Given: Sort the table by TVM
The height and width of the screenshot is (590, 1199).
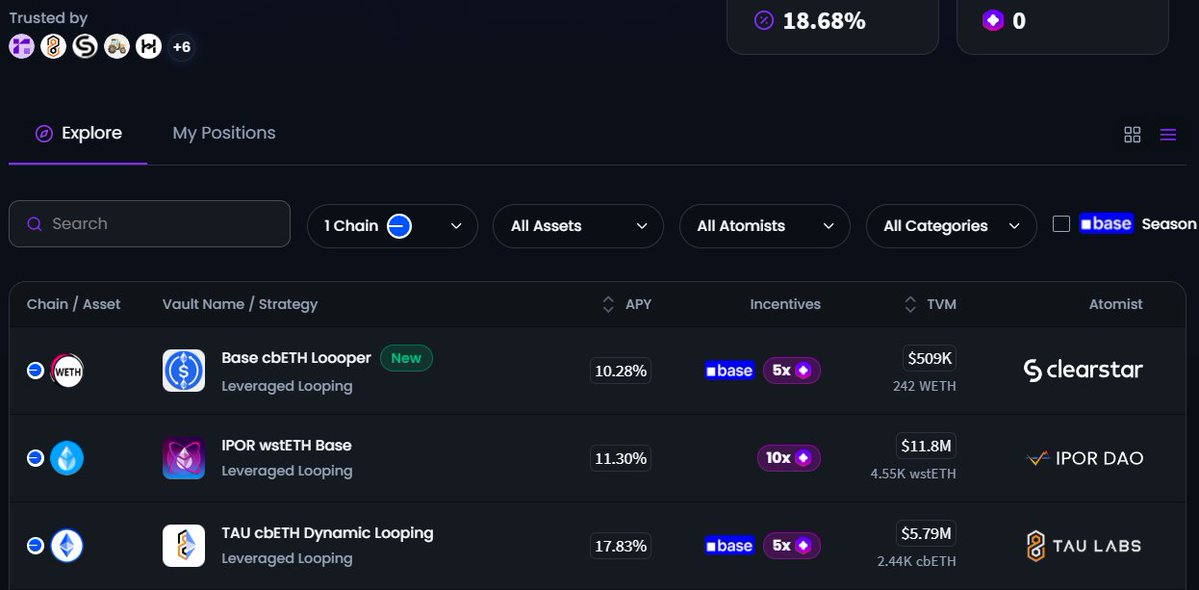Looking at the screenshot, I should point(930,304).
